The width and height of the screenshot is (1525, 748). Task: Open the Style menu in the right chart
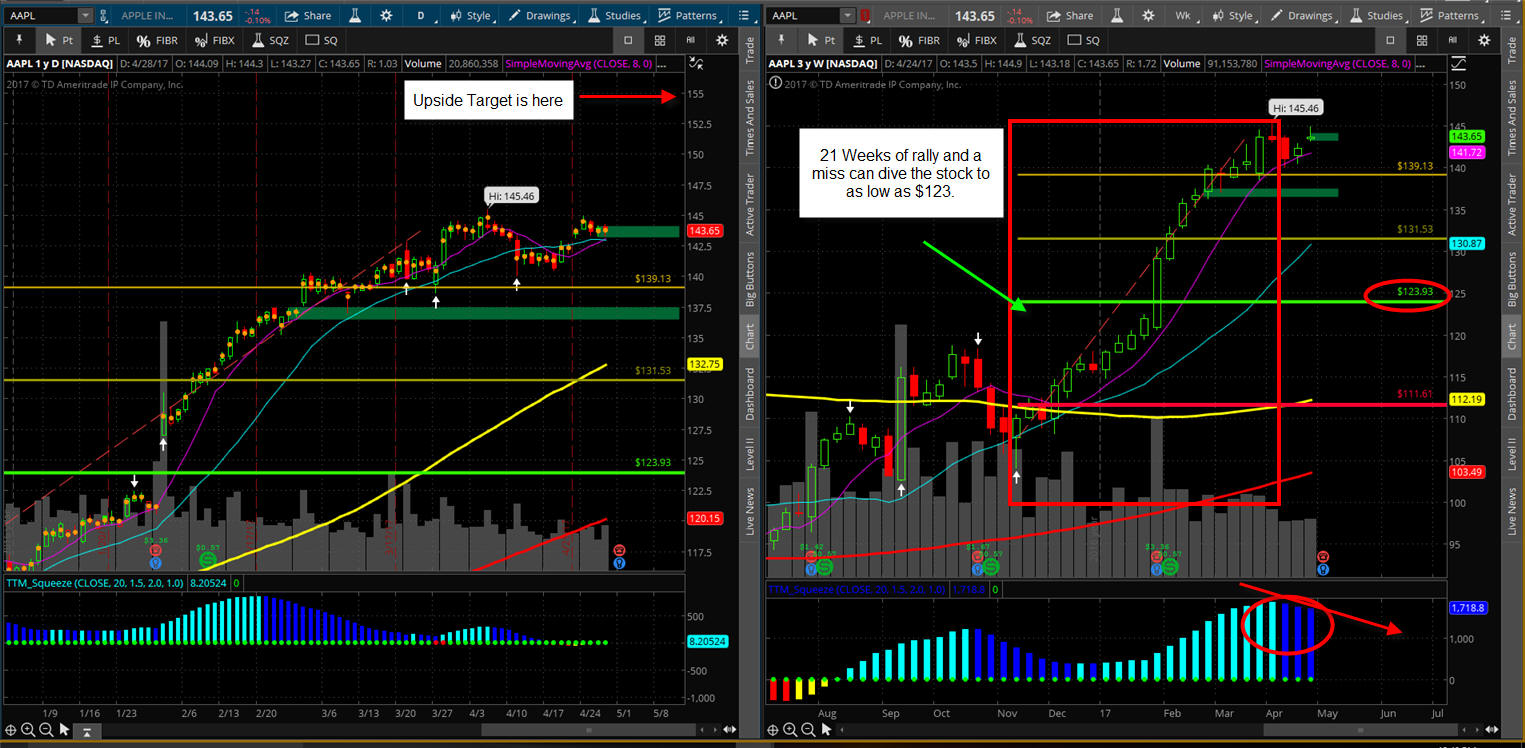coord(1234,15)
